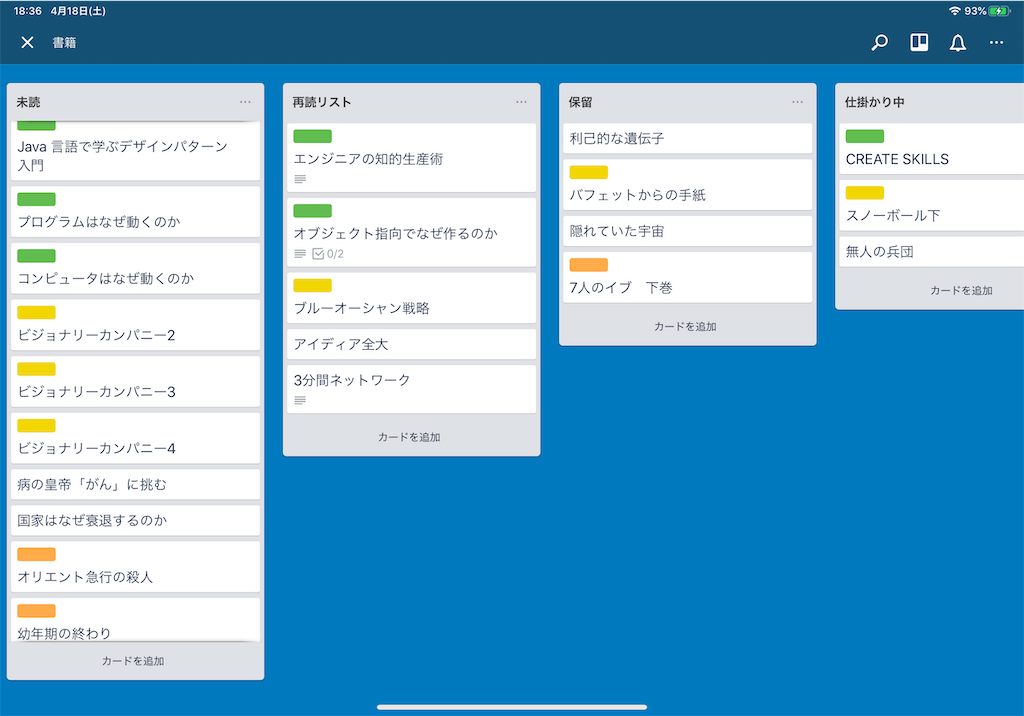1024x716 pixels.
Task: Open card 病の皇帝「がん」に挑む
Action: [135, 485]
